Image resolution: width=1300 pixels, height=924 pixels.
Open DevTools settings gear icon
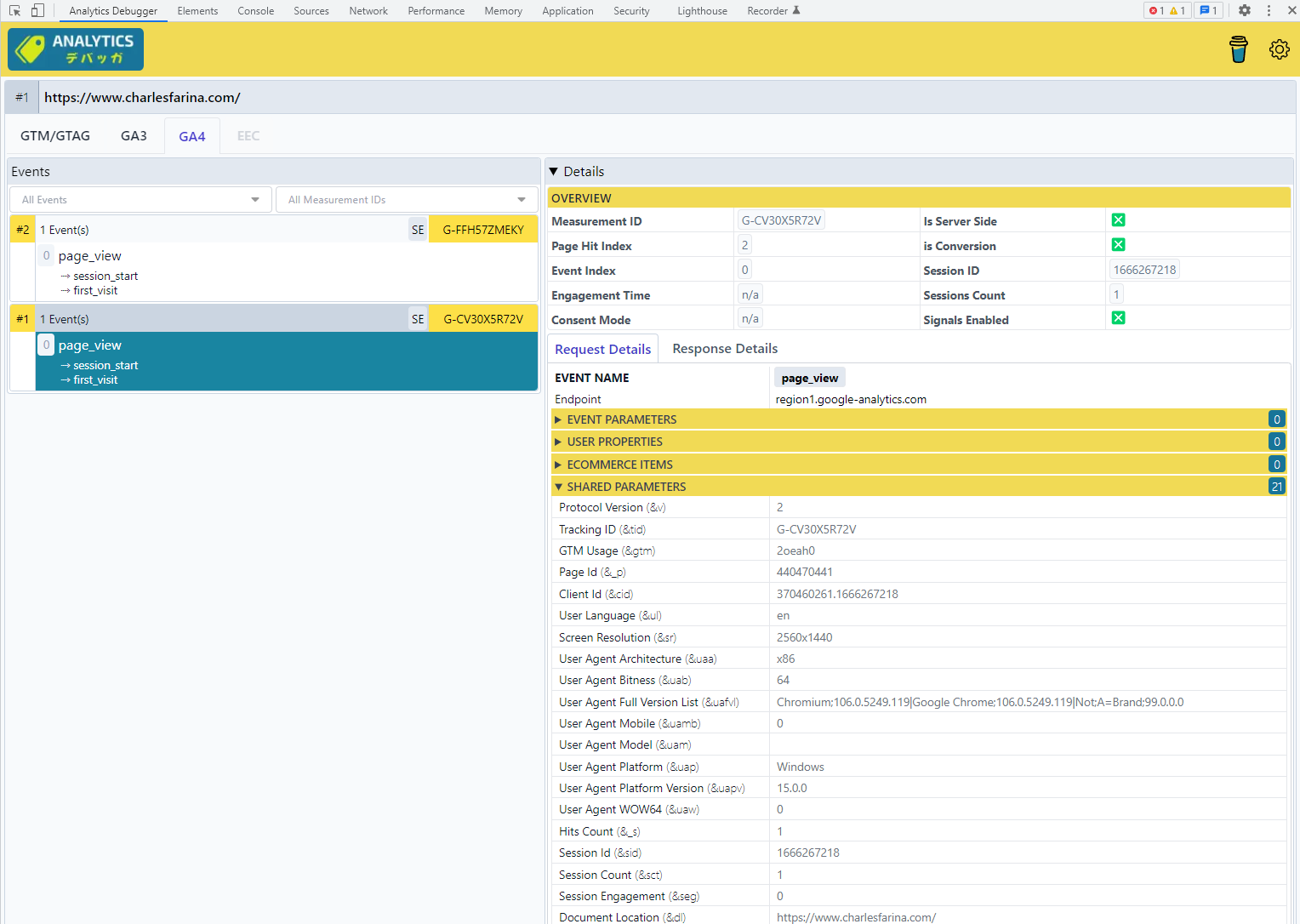click(x=1244, y=11)
